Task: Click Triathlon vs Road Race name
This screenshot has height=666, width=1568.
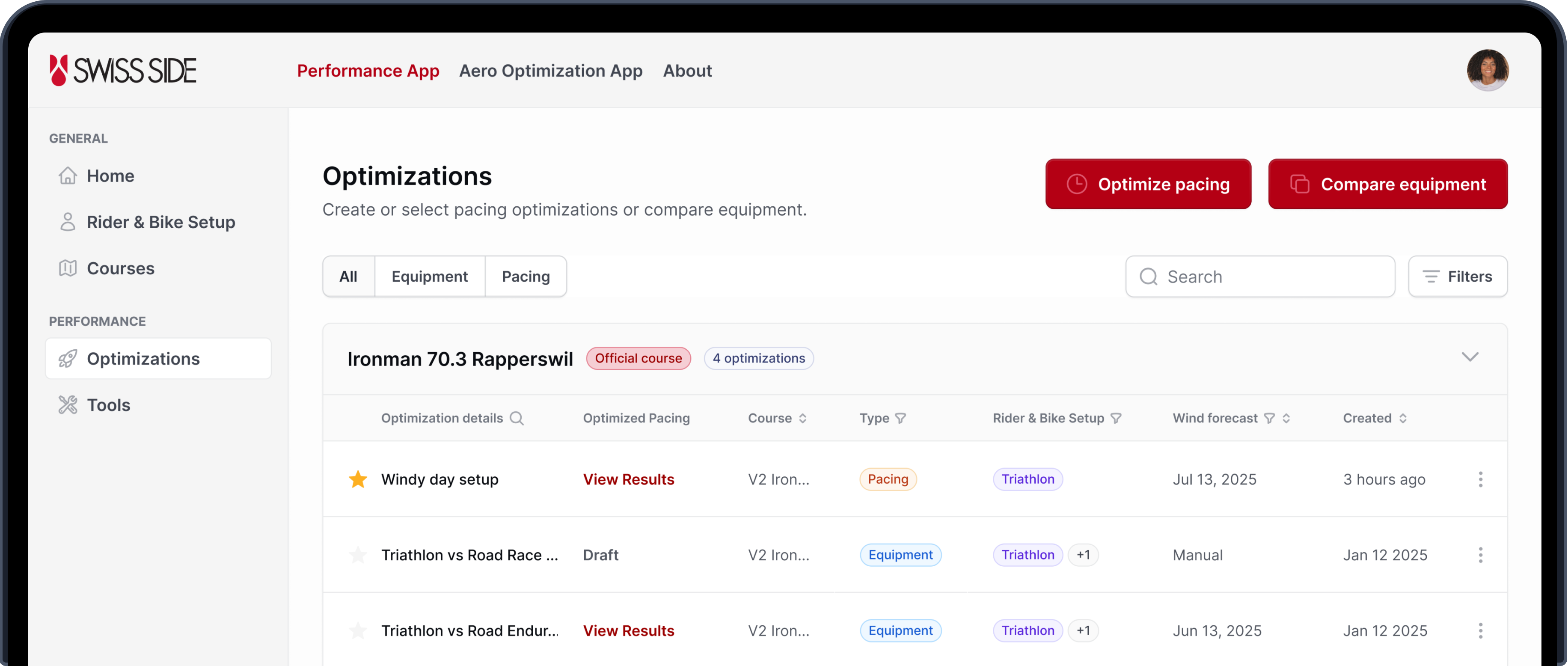Action: click(x=470, y=555)
